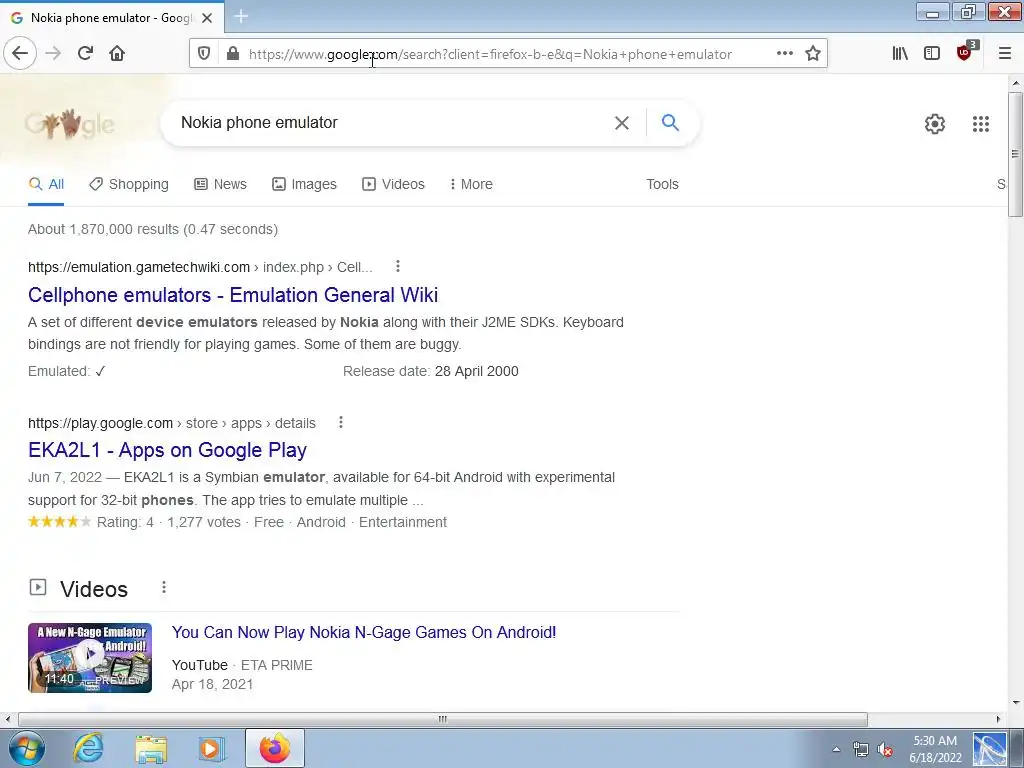Viewport: 1024px width, 768px height.
Task: Click the forward navigation arrow
Action: click(x=54, y=54)
